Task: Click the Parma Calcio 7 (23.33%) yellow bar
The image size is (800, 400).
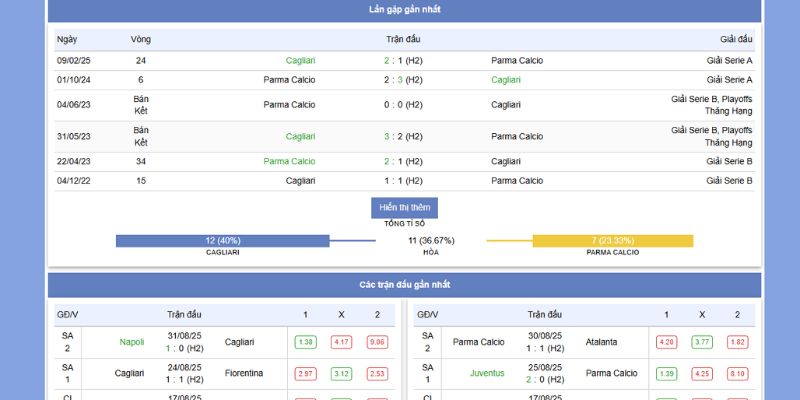Action: pyautogui.click(x=613, y=241)
